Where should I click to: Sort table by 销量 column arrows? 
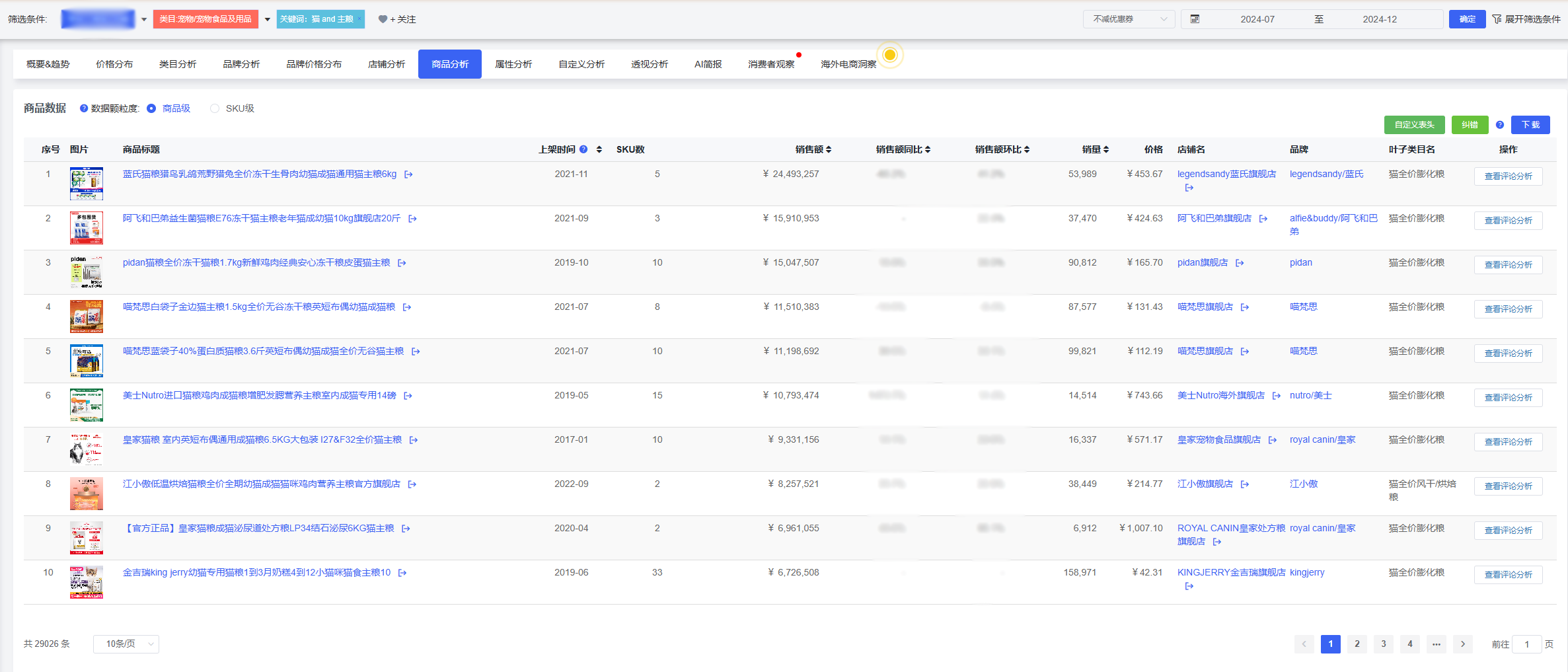click(x=1106, y=149)
